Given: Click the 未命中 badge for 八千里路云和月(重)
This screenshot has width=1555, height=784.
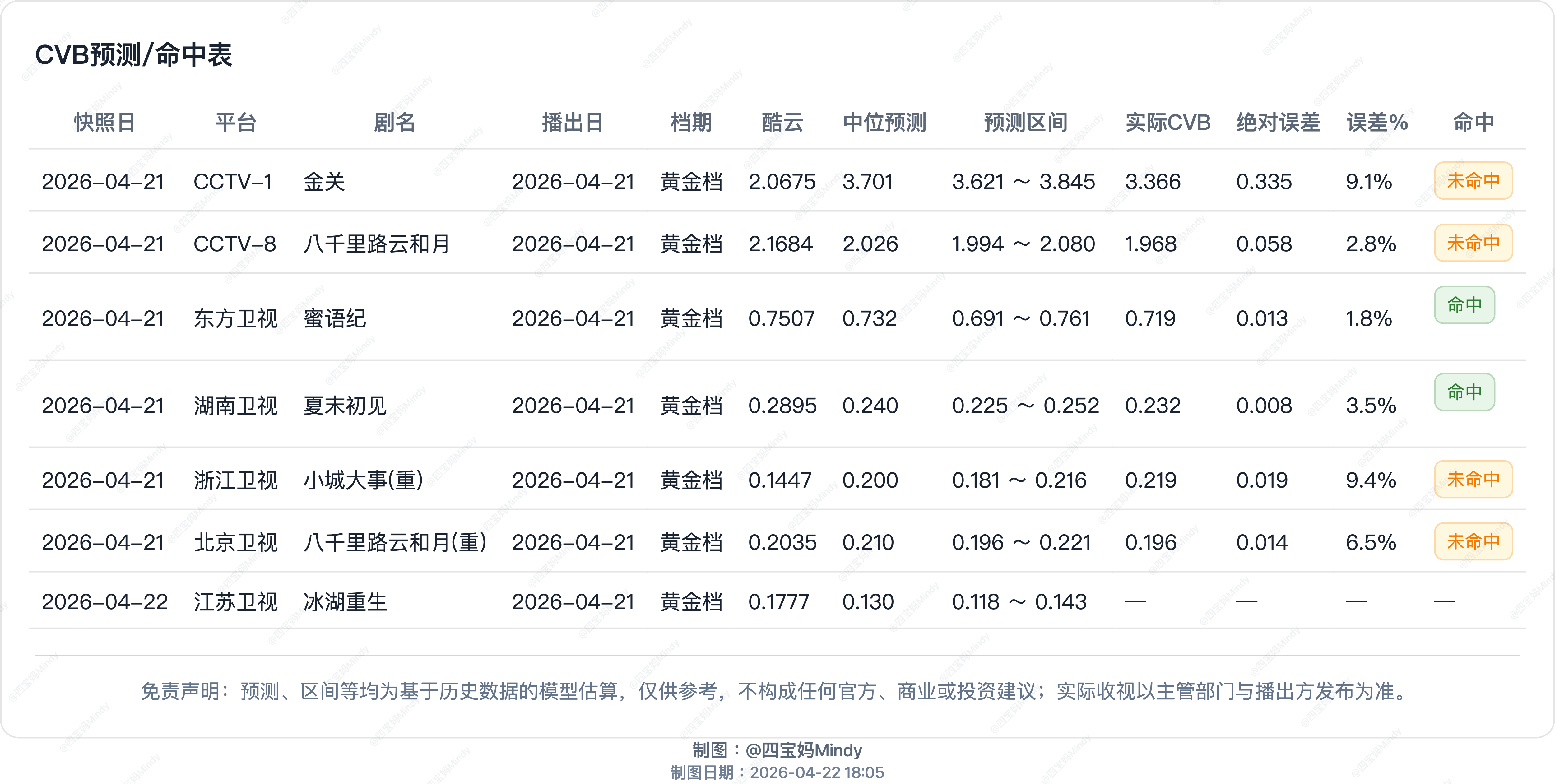Looking at the screenshot, I should [x=1473, y=541].
